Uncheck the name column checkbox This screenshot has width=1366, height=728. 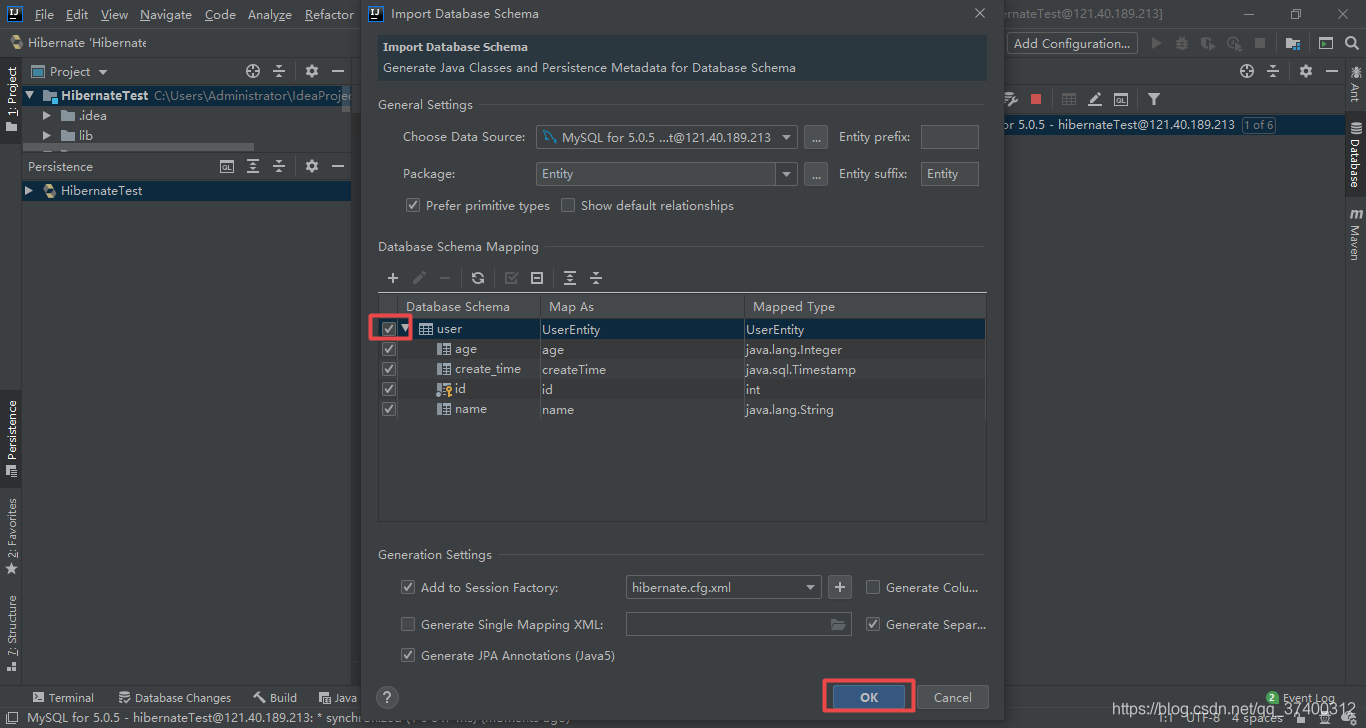(x=389, y=409)
